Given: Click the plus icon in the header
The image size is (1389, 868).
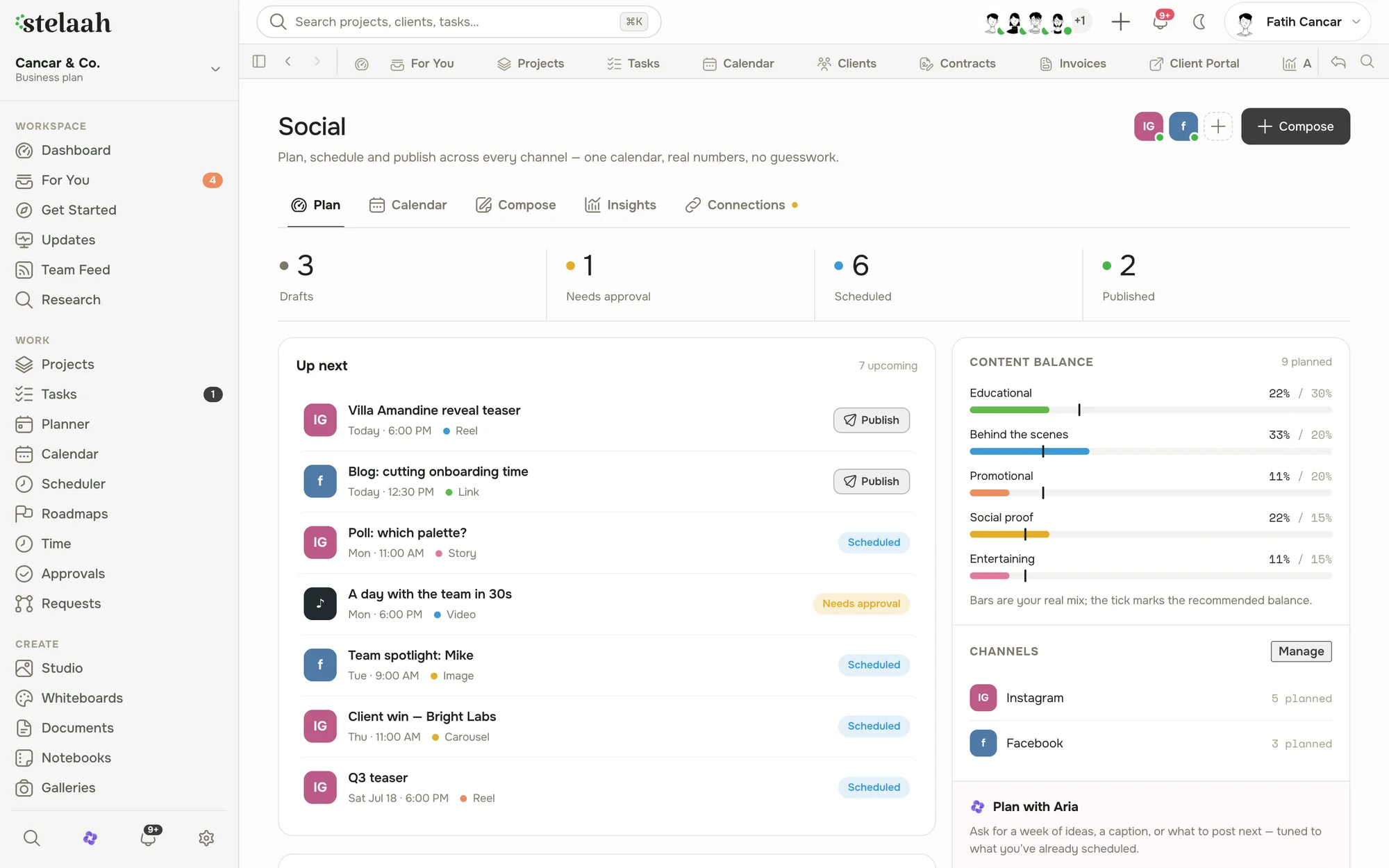Looking at the screenshot, I should (1120, 22).
